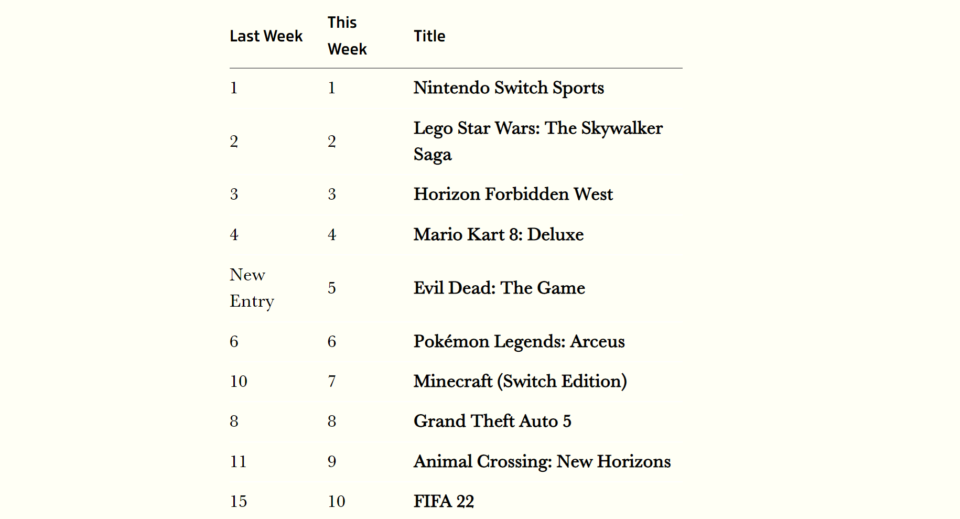960x519 pixels.
Task: Click Minecraft (Switch Edition) title
Action: pyautogui.click(x=520, y=381)
